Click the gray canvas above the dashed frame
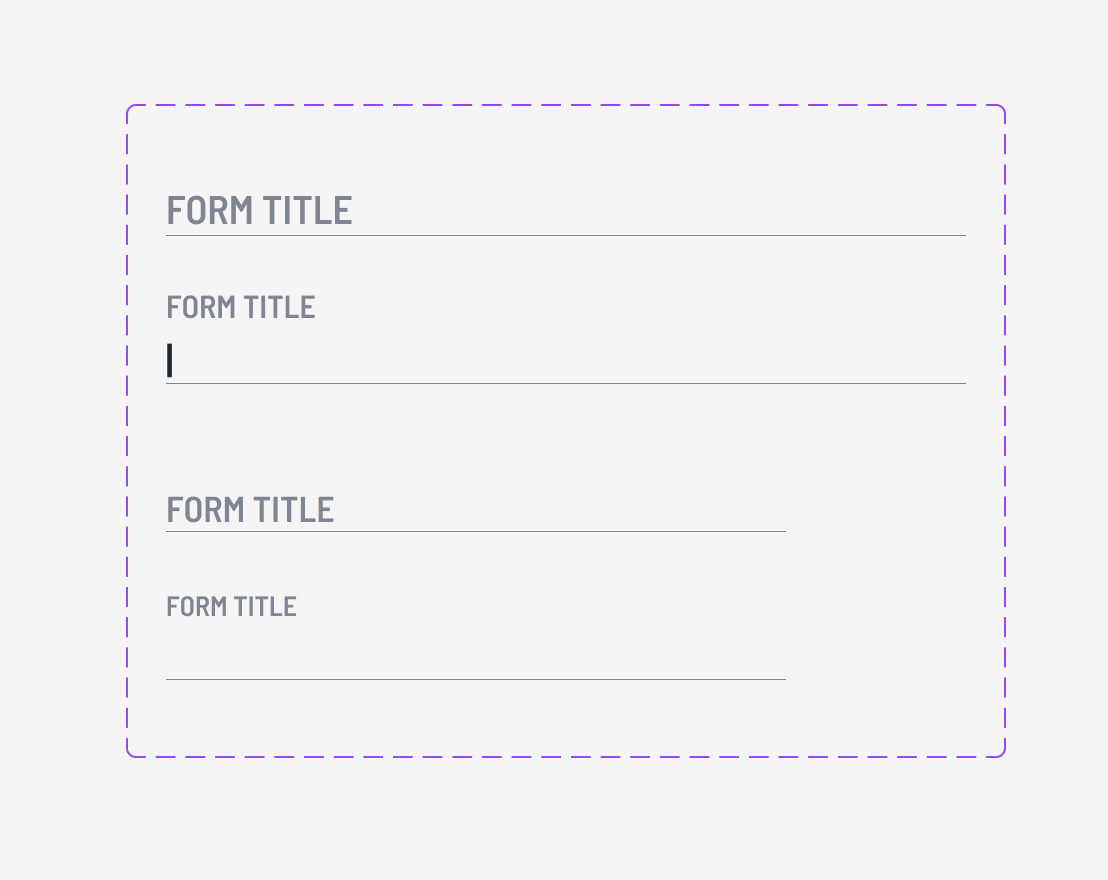This screenshot has width=1108, height=880. pyautogui.click(x=554, y=50)
